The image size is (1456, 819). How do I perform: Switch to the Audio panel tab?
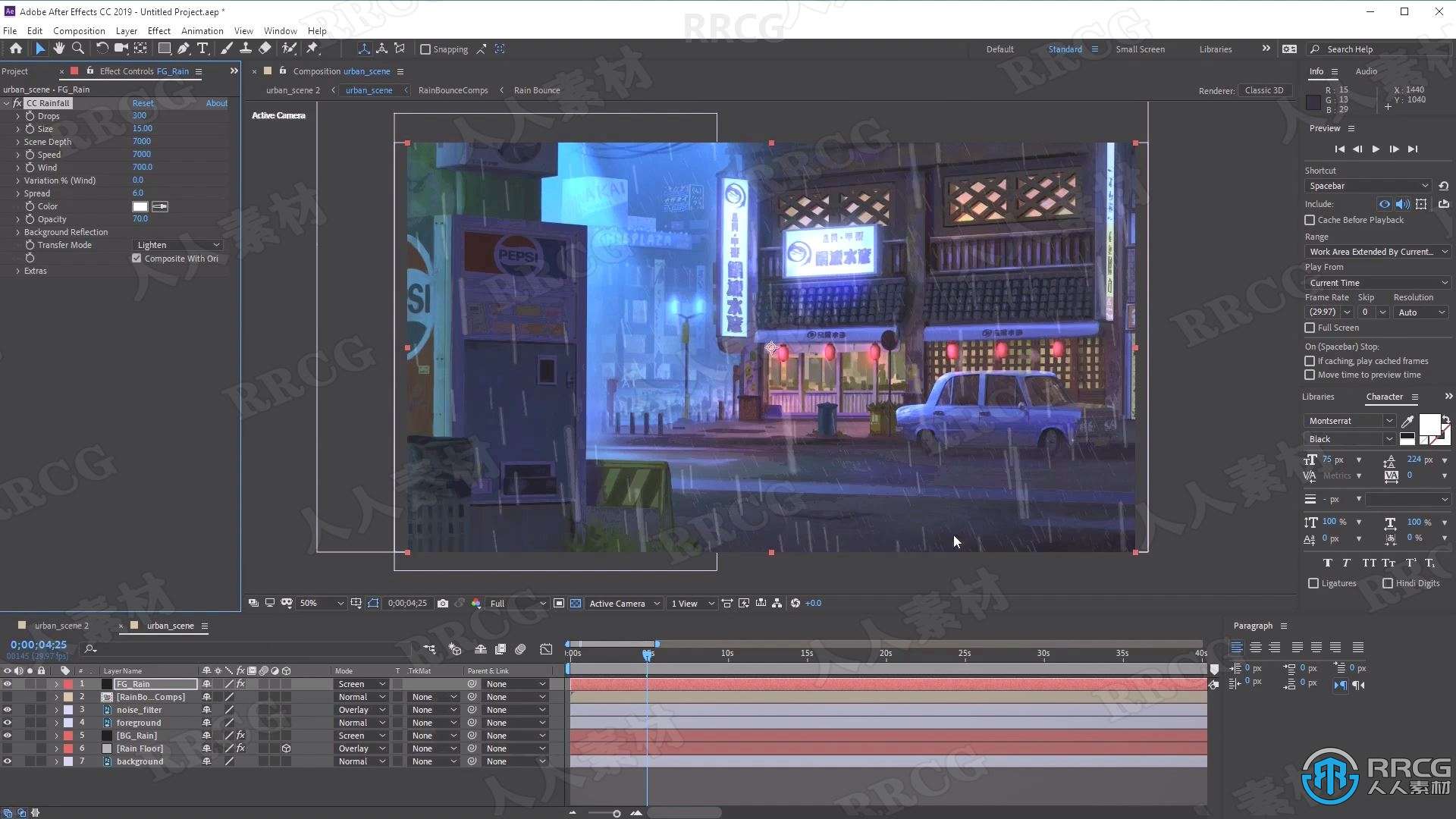(1366, 71)
